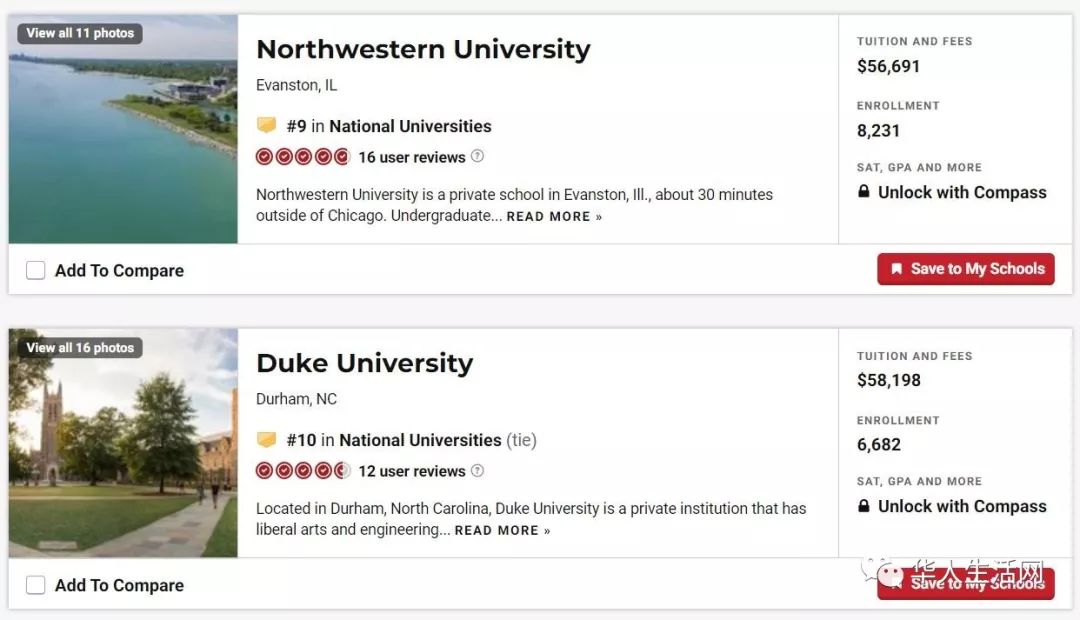
Task: Expand READ MORE on Duke description
Action: tap(502, 530)
